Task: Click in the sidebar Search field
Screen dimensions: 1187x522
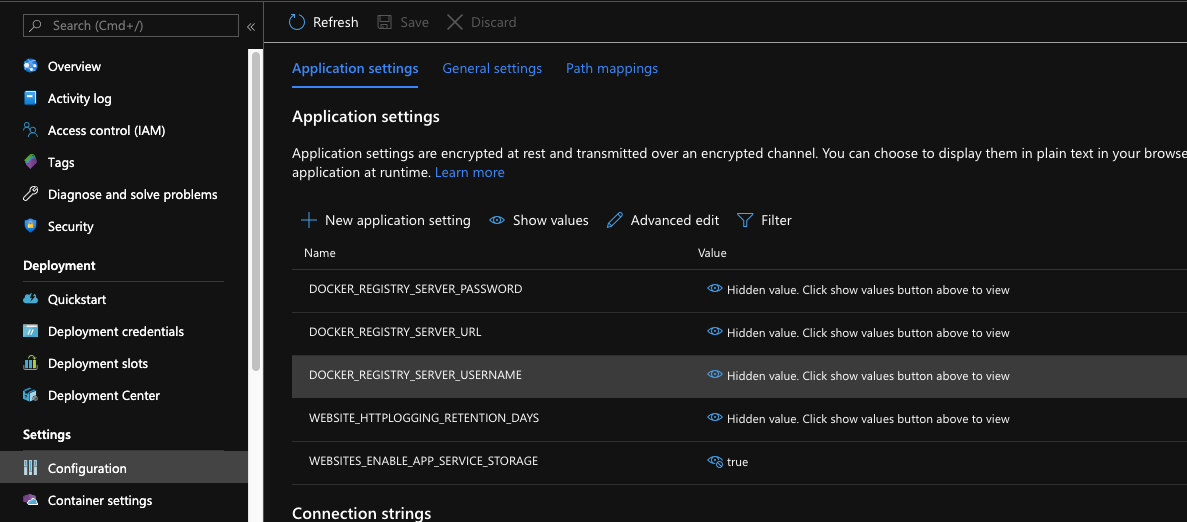Action: 140,26
